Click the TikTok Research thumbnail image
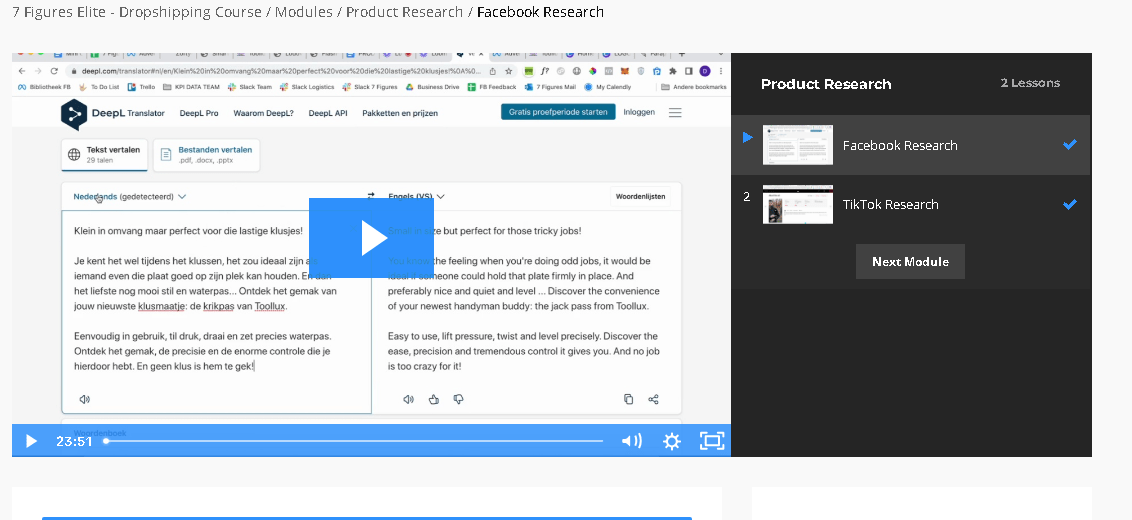The image size is (1132, 520). [797, 204]
